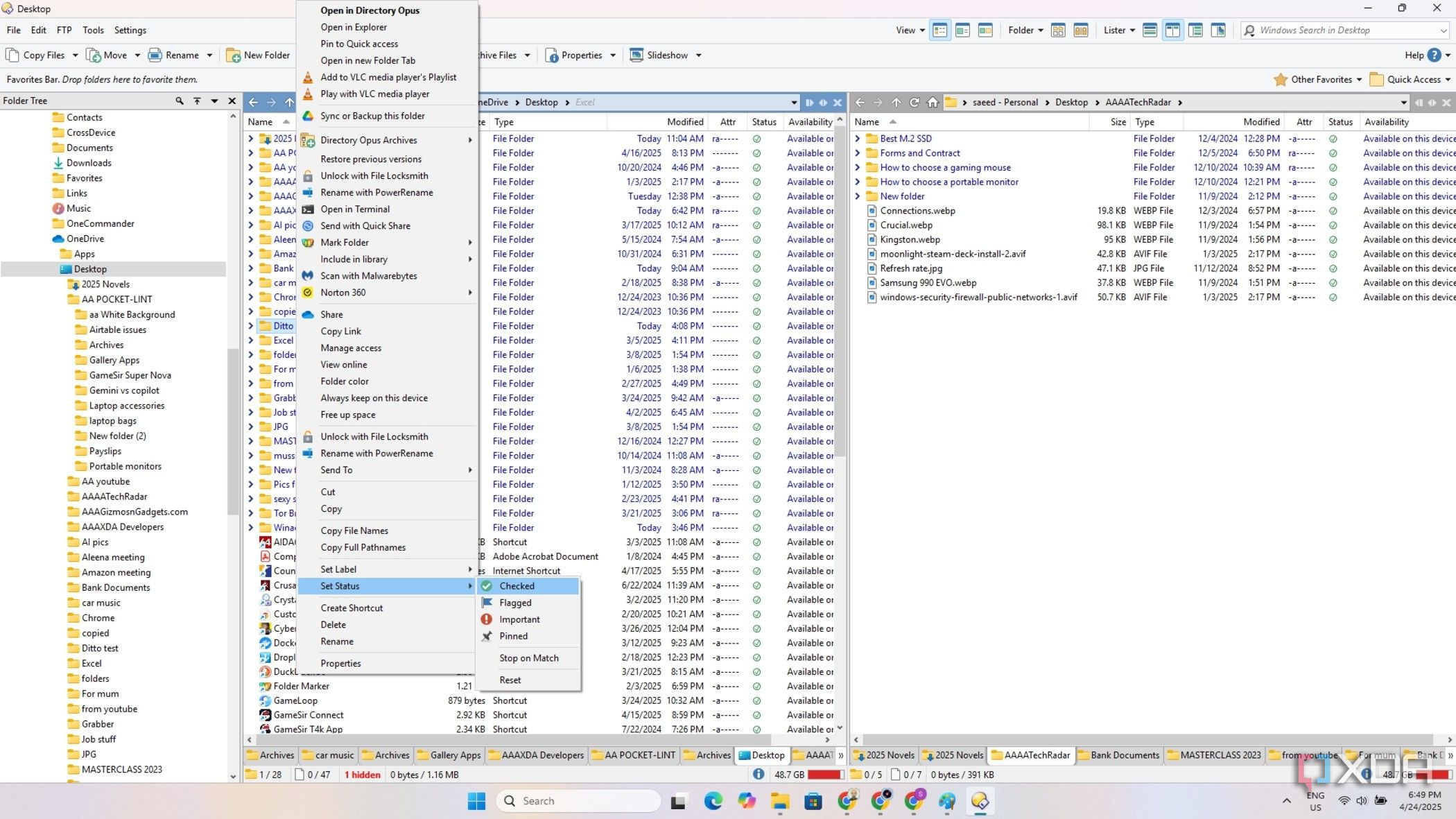The width and height of the screenshot is (1456, 819).
Task: Click the Norton 360 icon
Action: 308,292
